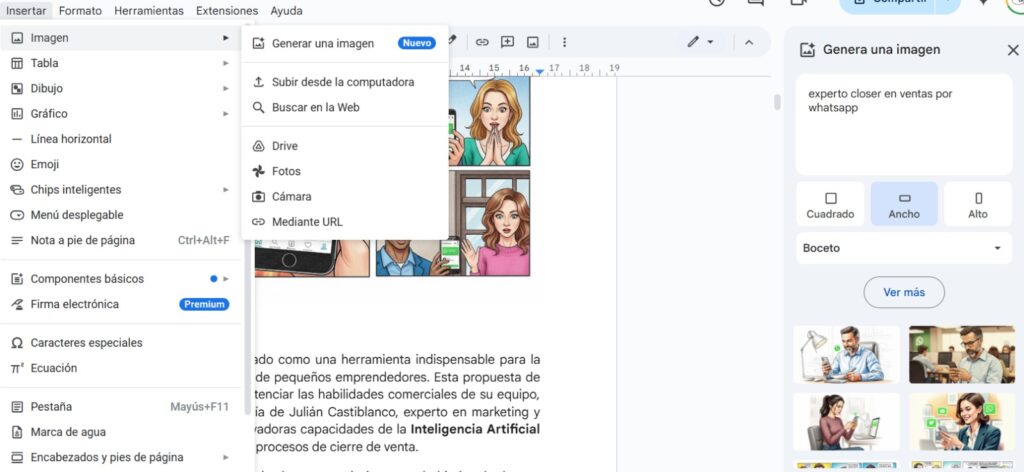Select the first generated image thumbnail
This screenshot has height=472, width=1024.
(x=846, y=355)
